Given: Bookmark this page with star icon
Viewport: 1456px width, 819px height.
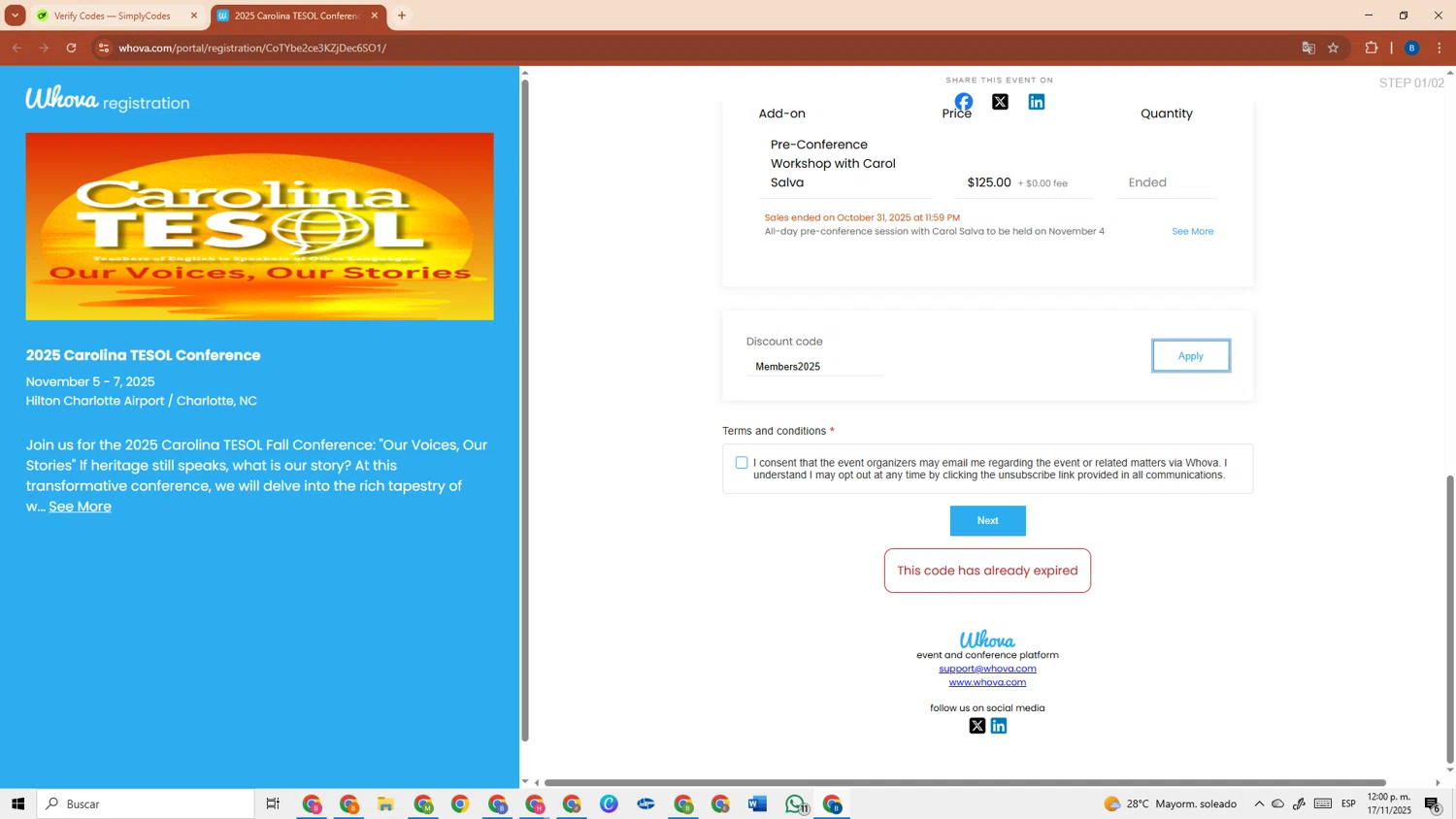Looking at the screenshot, I should 1334,48.
